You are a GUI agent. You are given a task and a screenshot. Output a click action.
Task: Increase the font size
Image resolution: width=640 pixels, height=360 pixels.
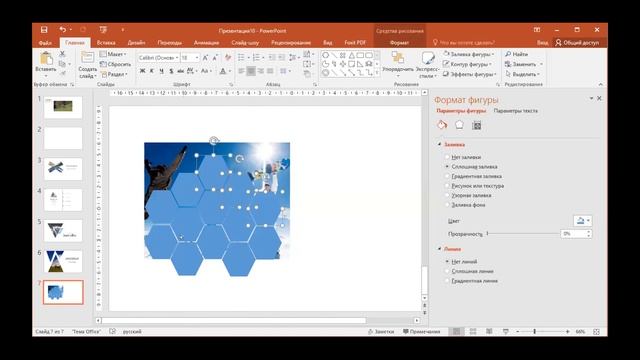tap(205, 58)
